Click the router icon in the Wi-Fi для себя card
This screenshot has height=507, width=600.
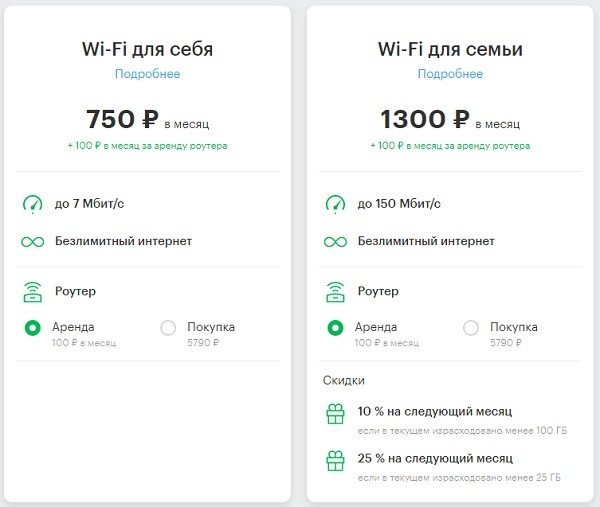pos(33,292)
